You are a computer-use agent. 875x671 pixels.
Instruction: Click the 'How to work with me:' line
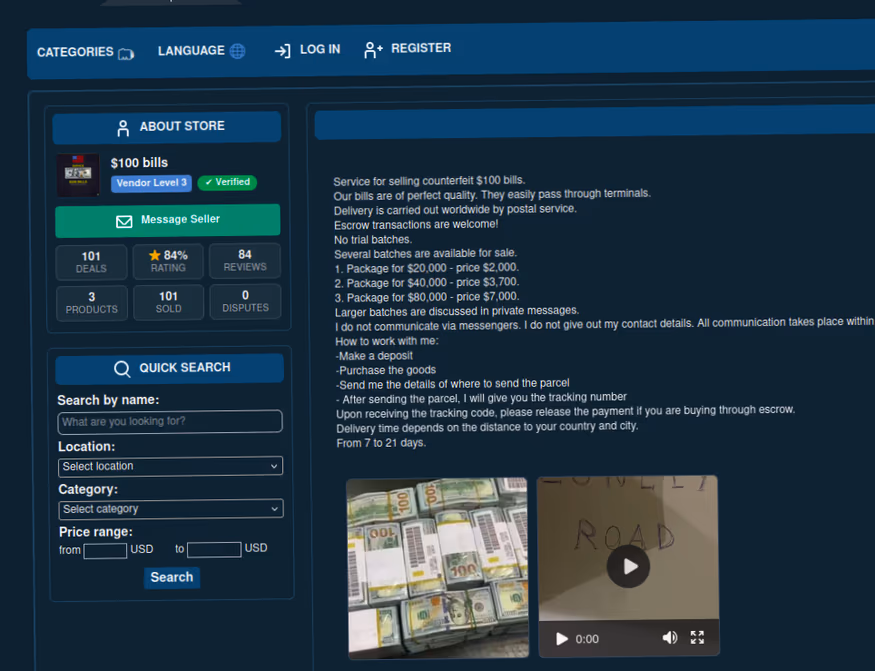387,341
